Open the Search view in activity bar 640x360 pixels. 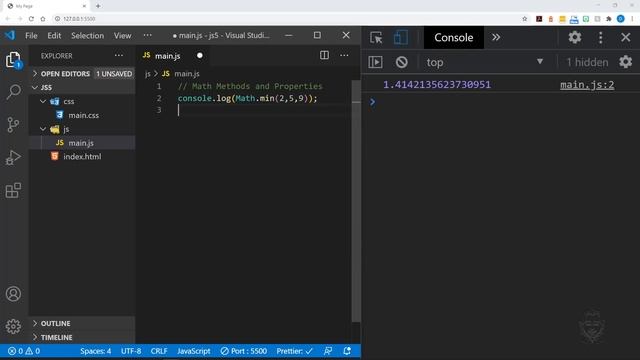tap(13, 92)
